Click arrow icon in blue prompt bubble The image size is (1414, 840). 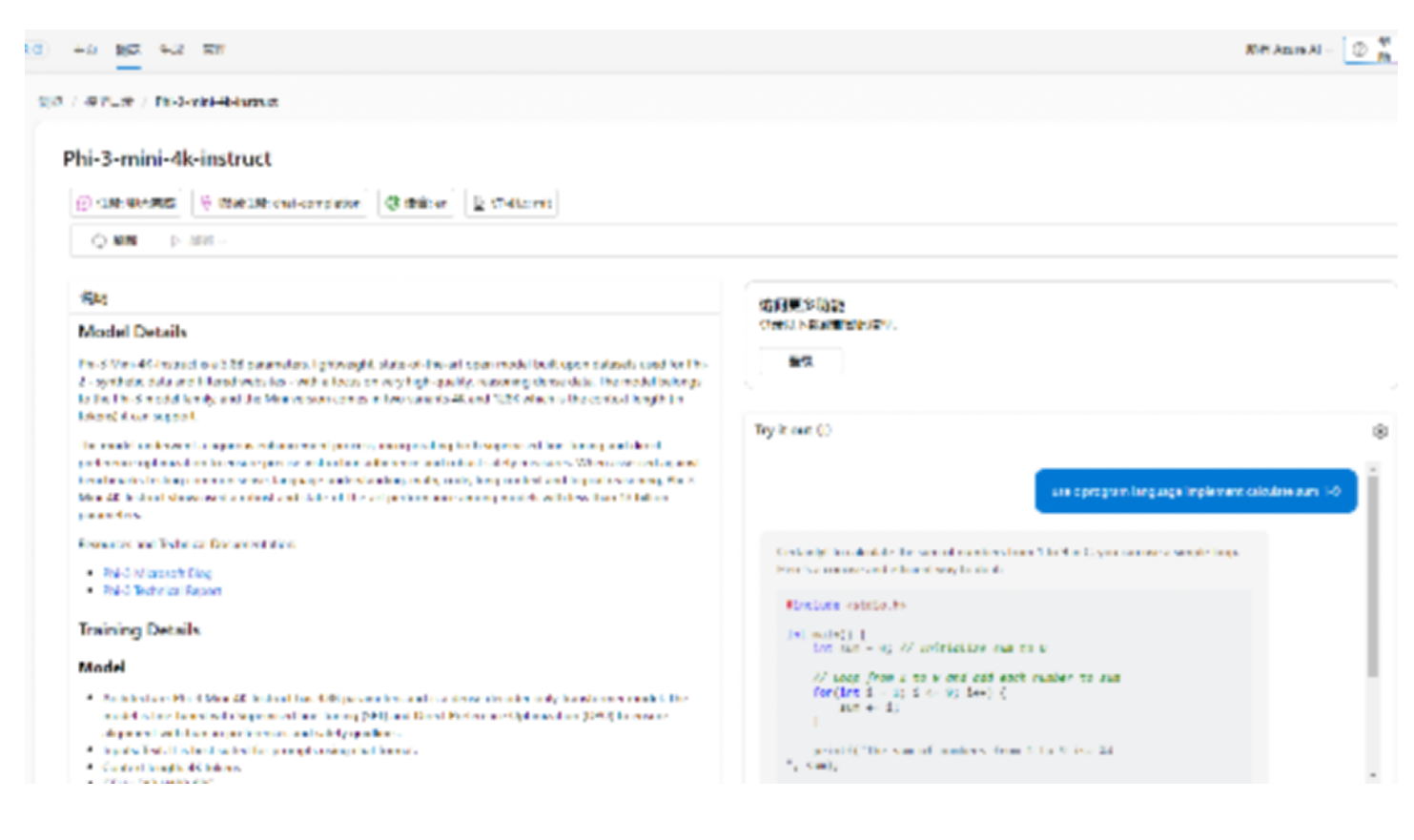(1334, 491)
